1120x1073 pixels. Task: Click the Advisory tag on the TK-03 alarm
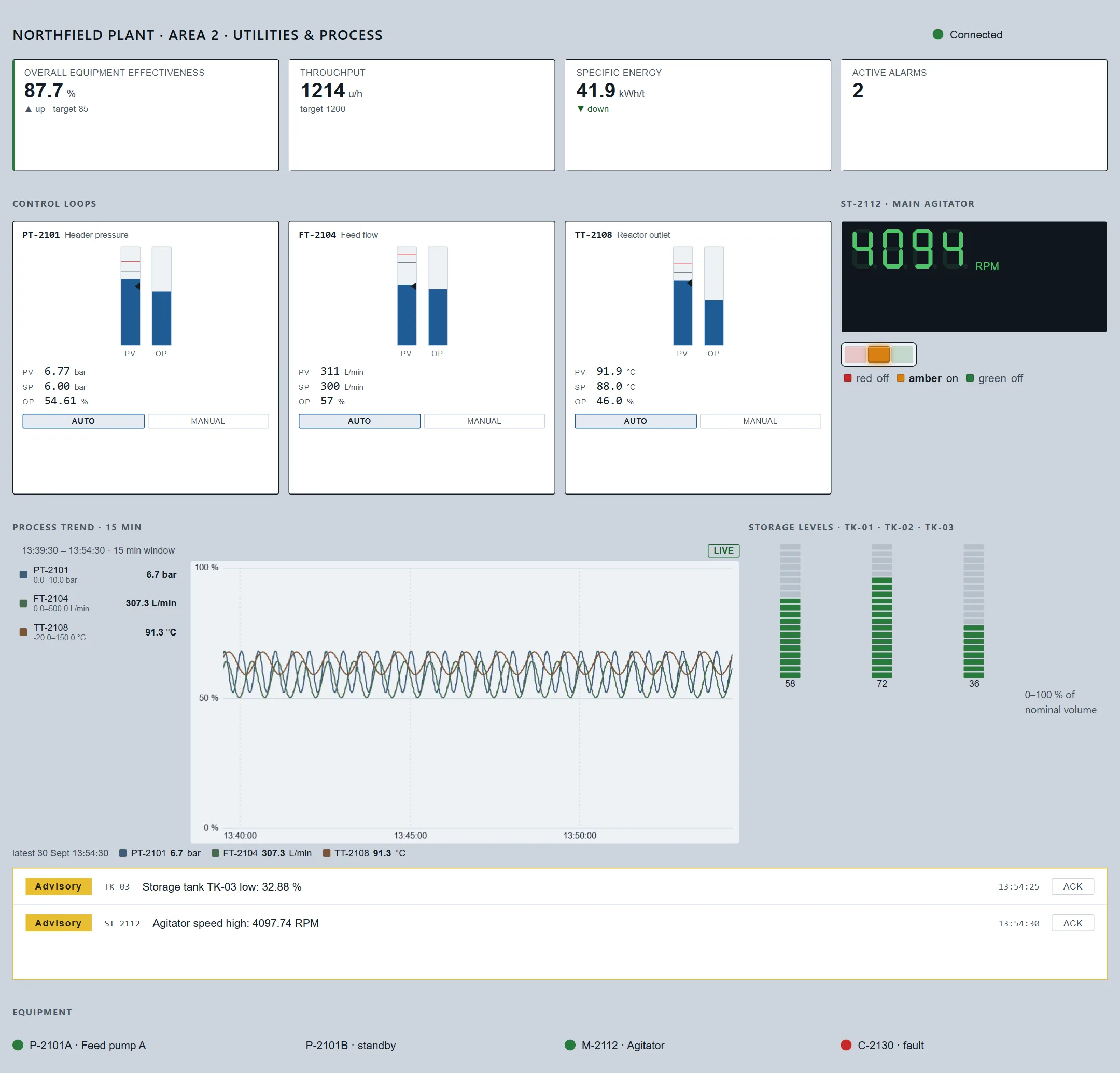58,886
